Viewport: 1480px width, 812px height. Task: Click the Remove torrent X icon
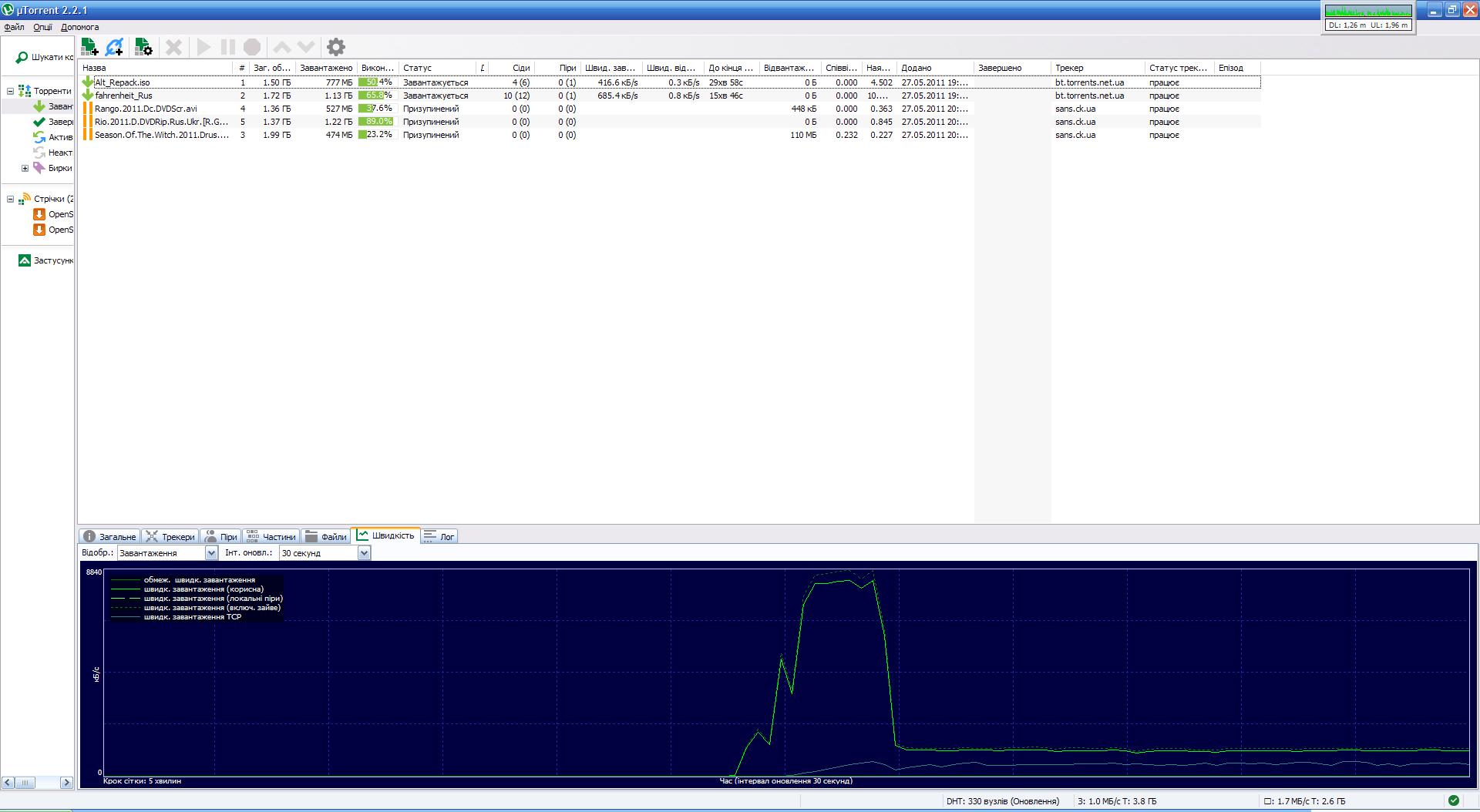coord(174,47)
